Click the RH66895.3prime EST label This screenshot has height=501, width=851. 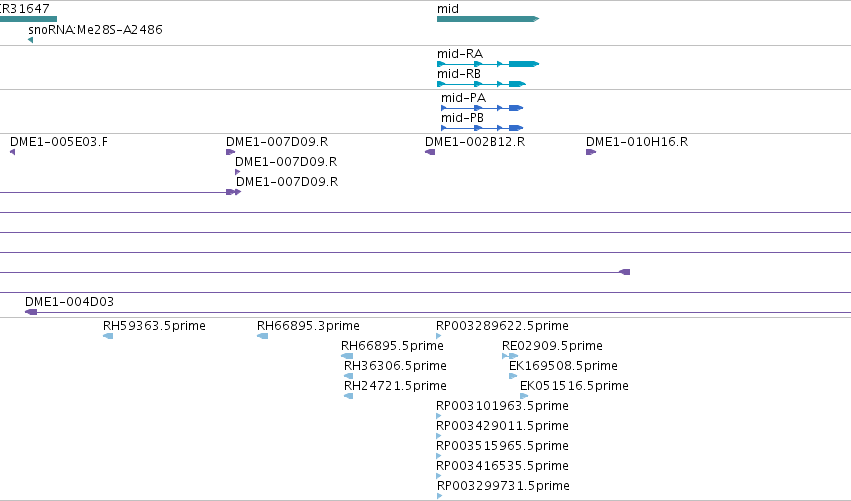pyautogui.click(x=308, y=326)
